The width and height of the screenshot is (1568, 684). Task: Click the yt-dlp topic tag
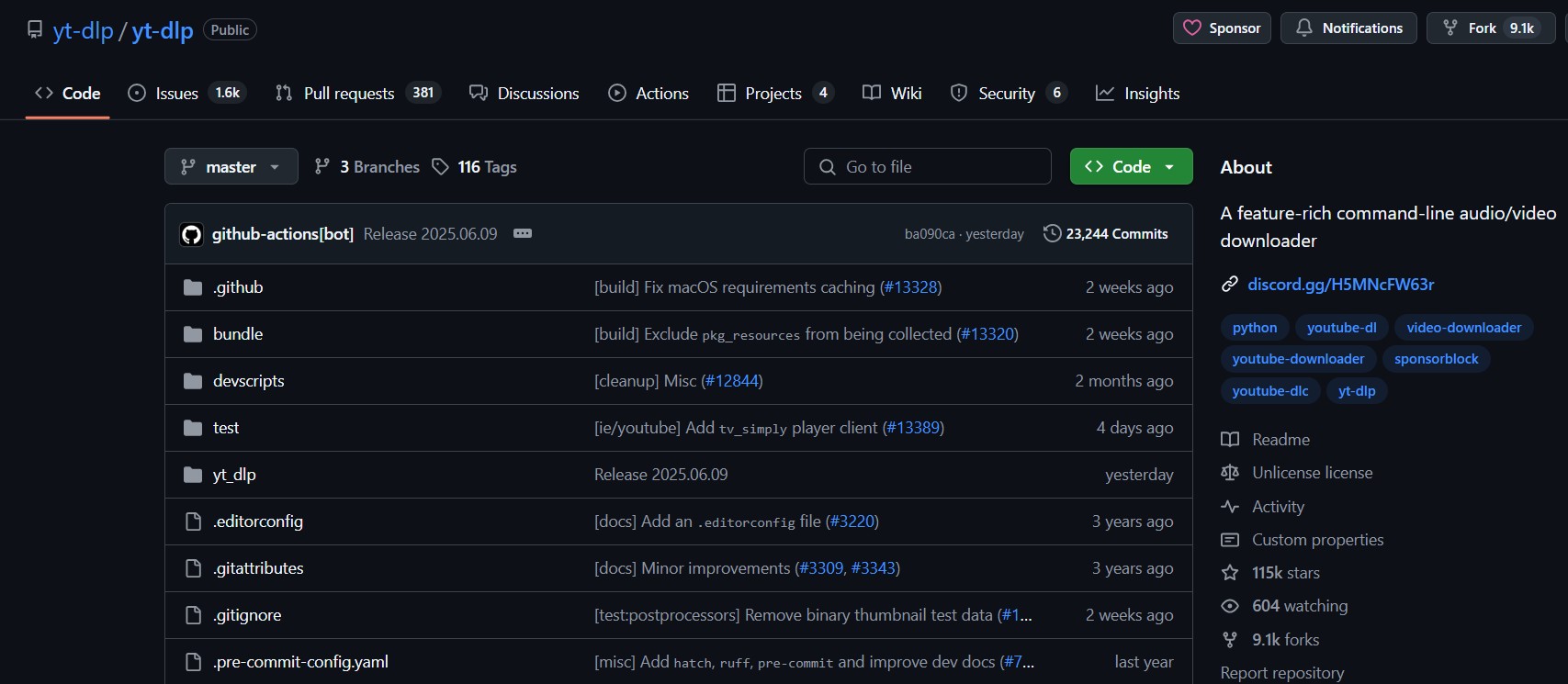pos(1357,391)
